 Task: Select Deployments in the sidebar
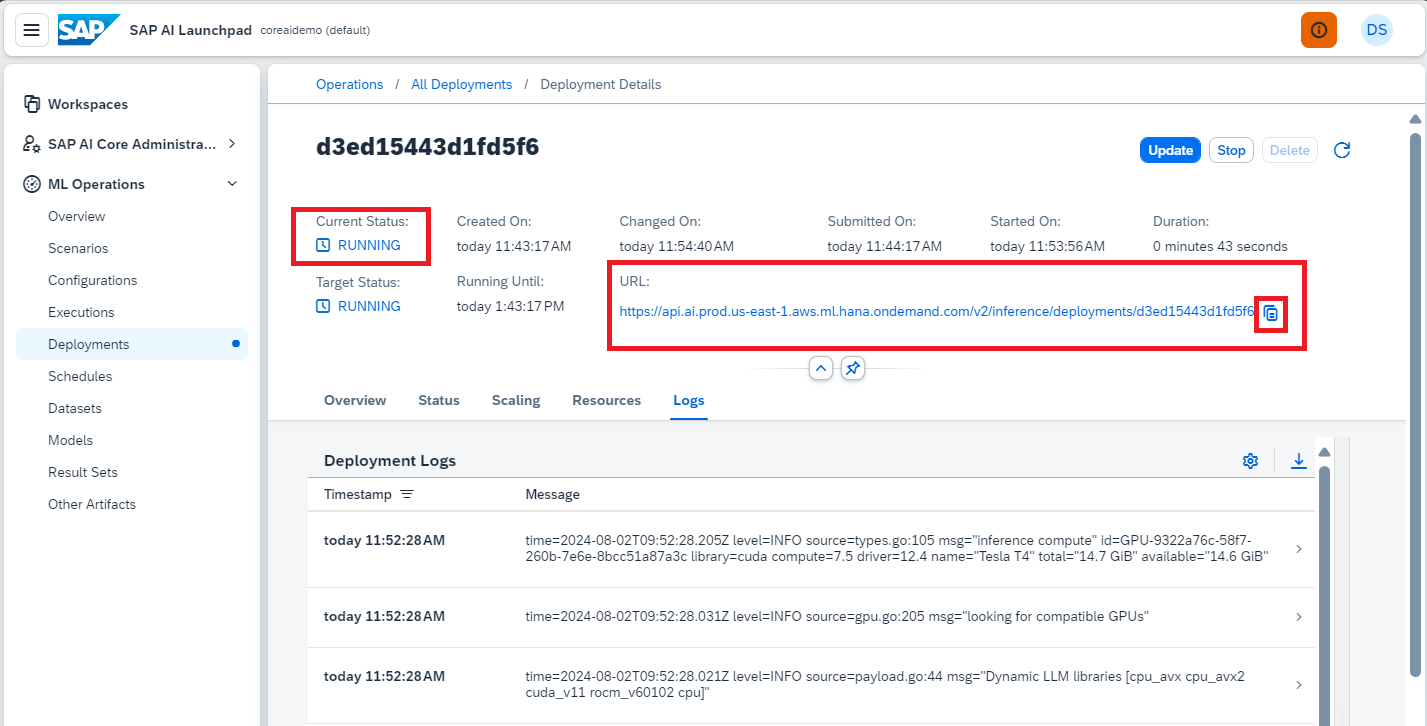click(132, 344)
